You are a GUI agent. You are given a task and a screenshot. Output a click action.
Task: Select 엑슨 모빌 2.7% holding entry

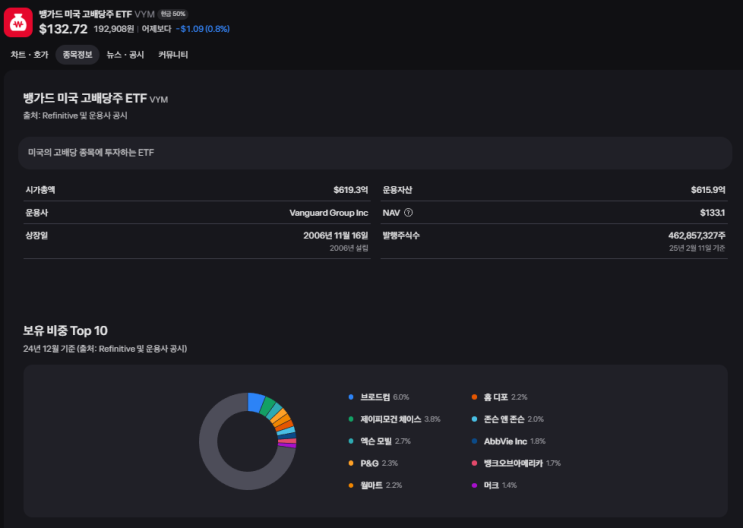(x=380, y=441)
